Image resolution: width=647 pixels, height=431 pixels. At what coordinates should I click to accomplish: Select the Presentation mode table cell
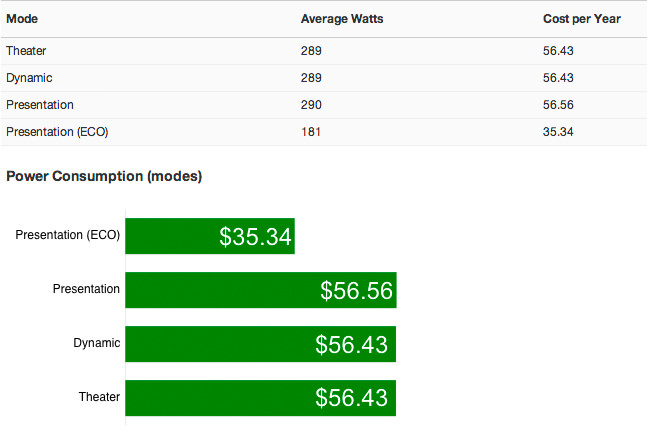pos(39,104)
